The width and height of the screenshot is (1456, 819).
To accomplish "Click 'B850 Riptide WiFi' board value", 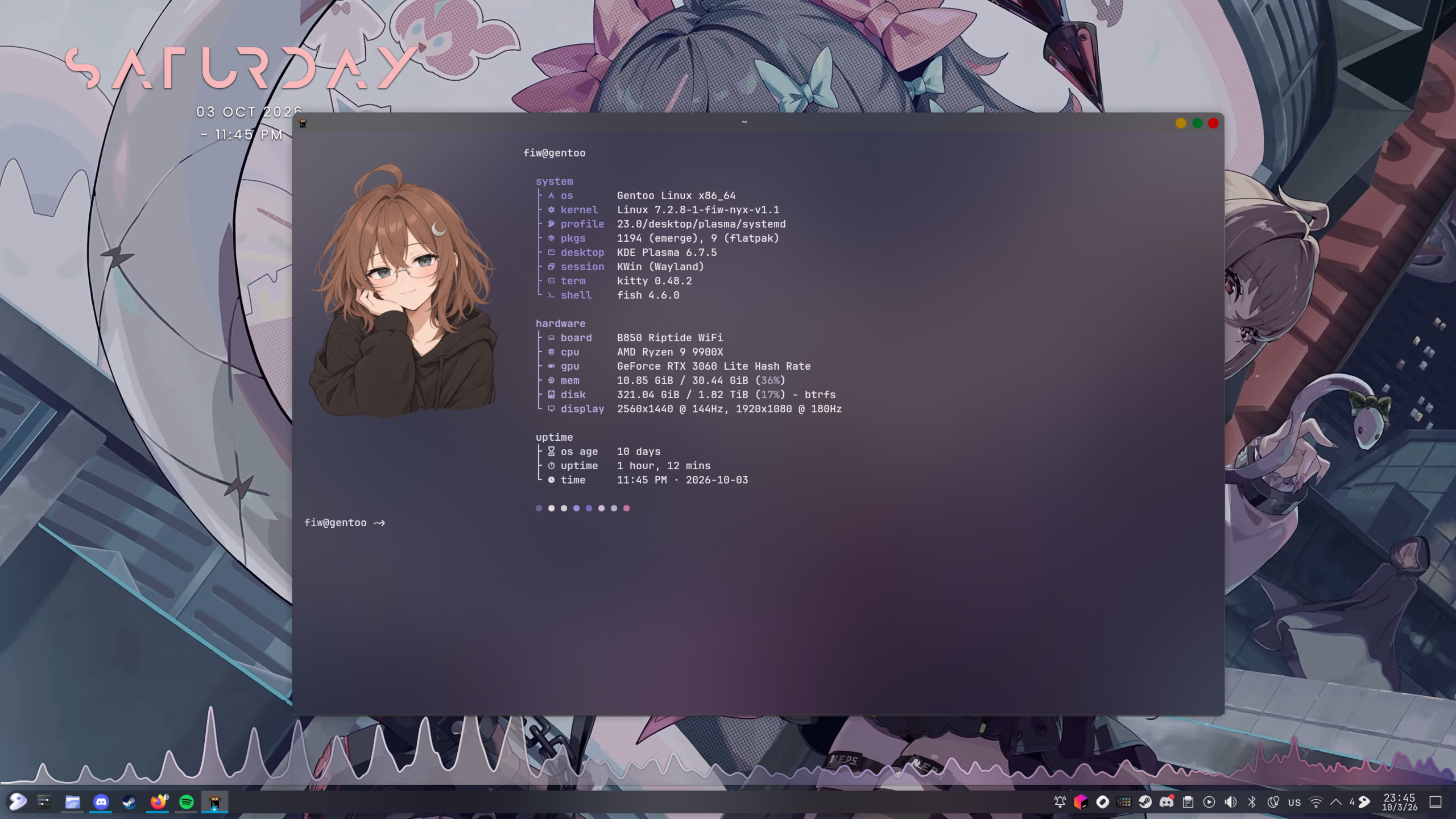I will pos(670,338).
